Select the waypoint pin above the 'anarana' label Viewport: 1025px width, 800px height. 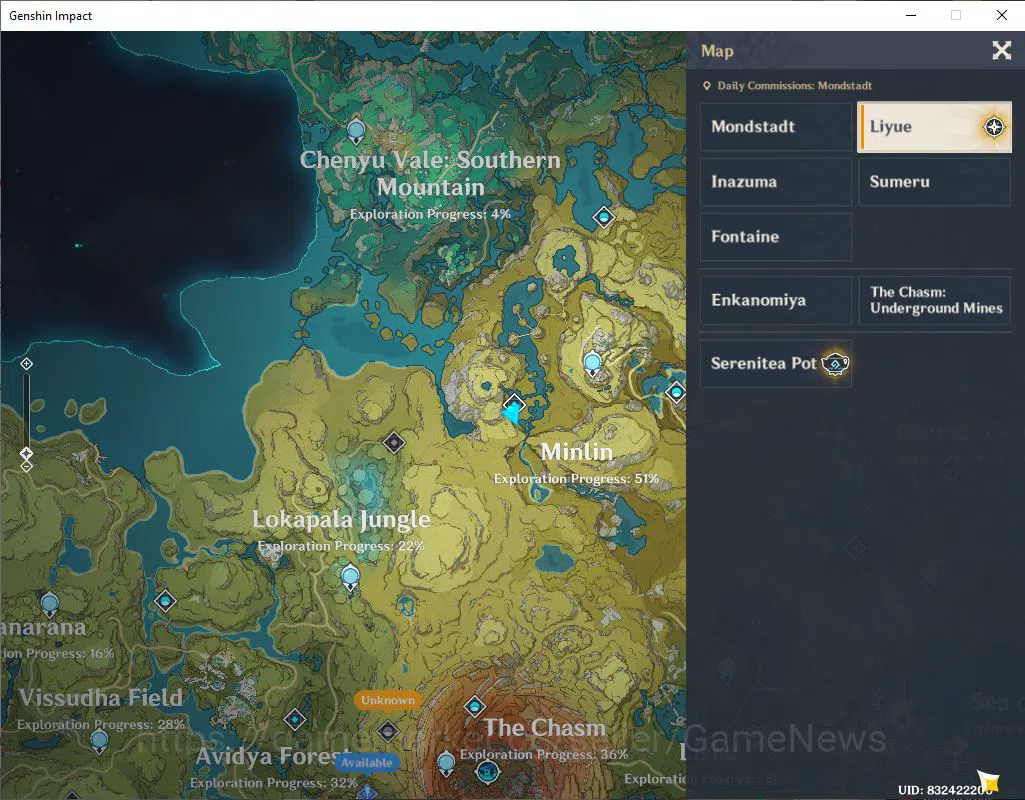[x=50, y=604]
